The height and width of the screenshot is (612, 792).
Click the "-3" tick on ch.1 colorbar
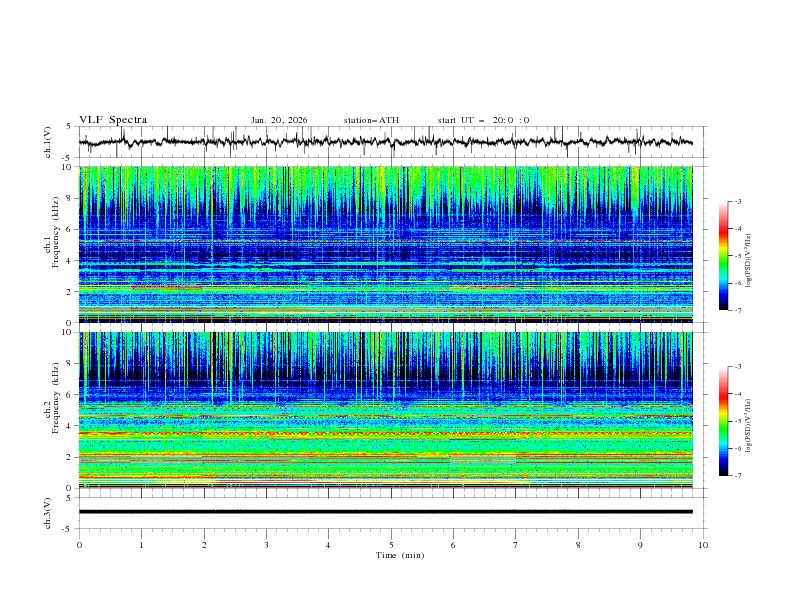click(x=737, y=201)
